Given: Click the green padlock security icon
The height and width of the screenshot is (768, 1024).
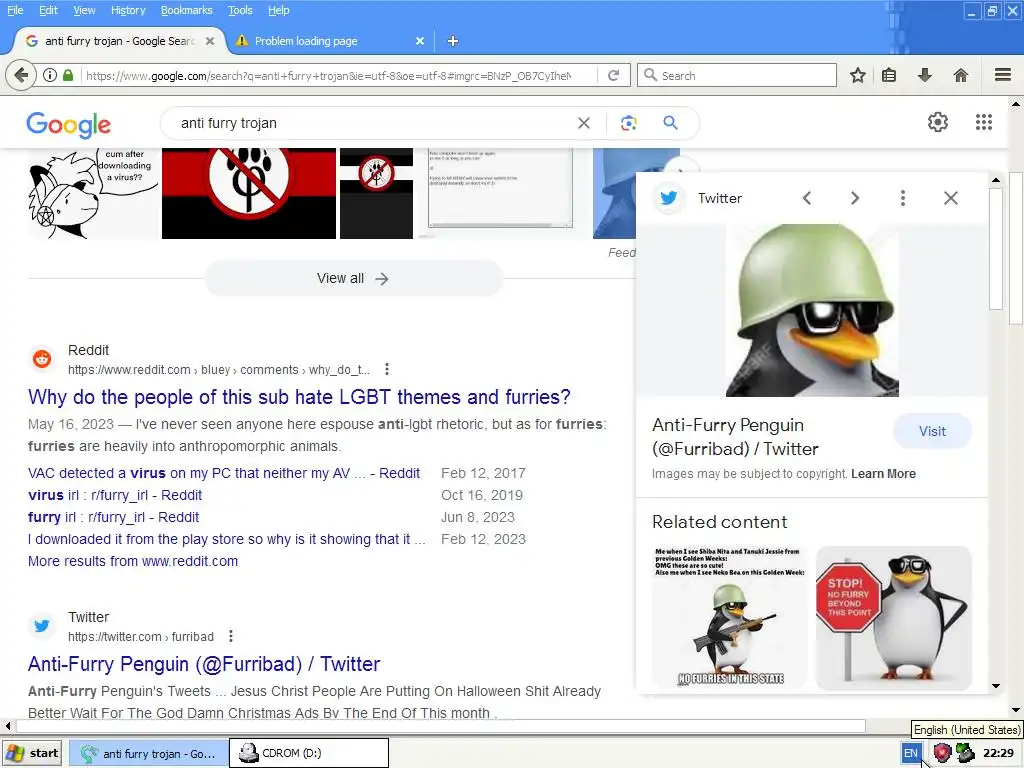Looking at the screenshot, I should click(68, 75).
